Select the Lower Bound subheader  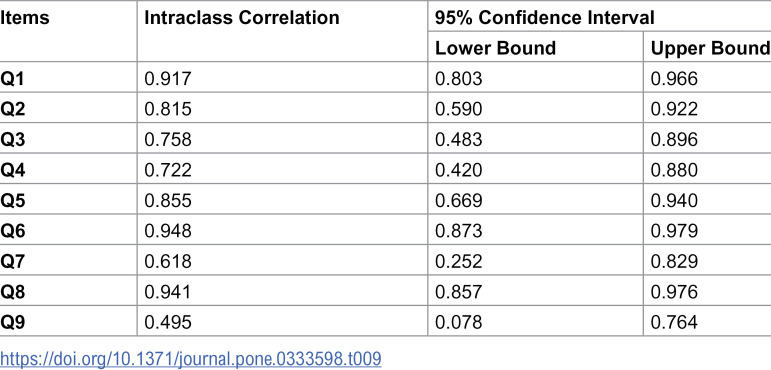point(496,48)
